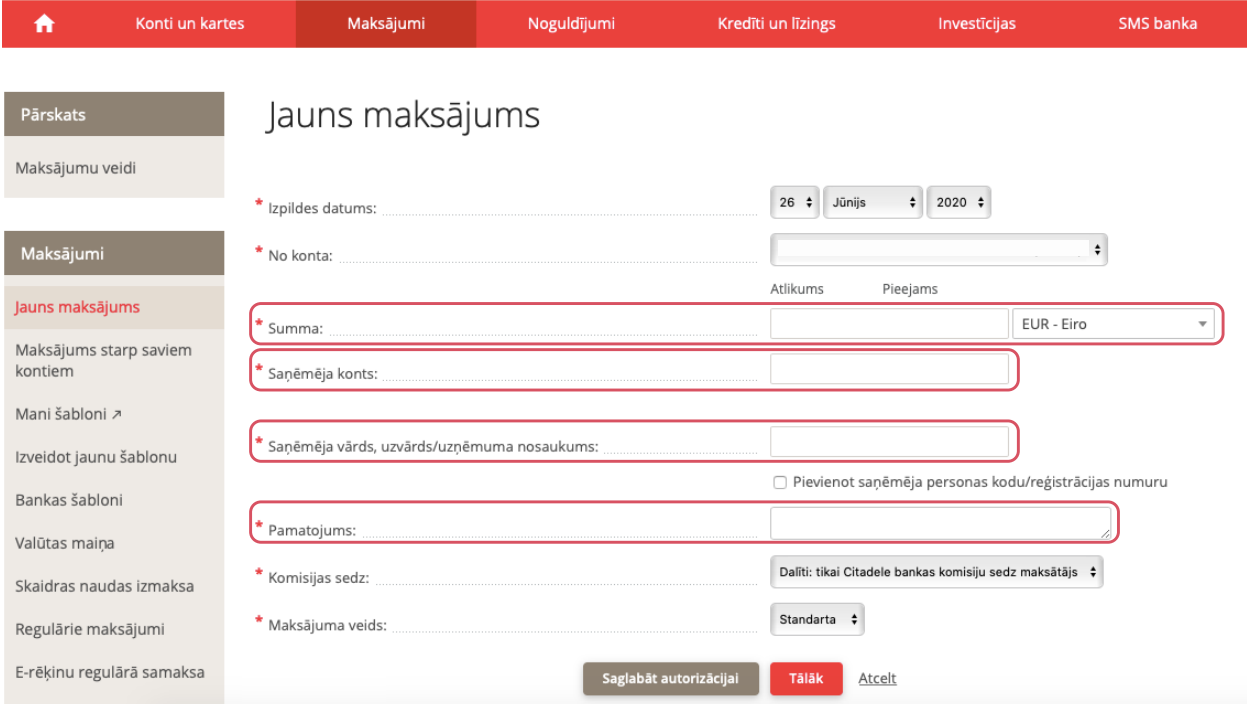Switch to Noguldījumi tab
This screenshot has height=704, width=1247.
[x=571, y=24]
